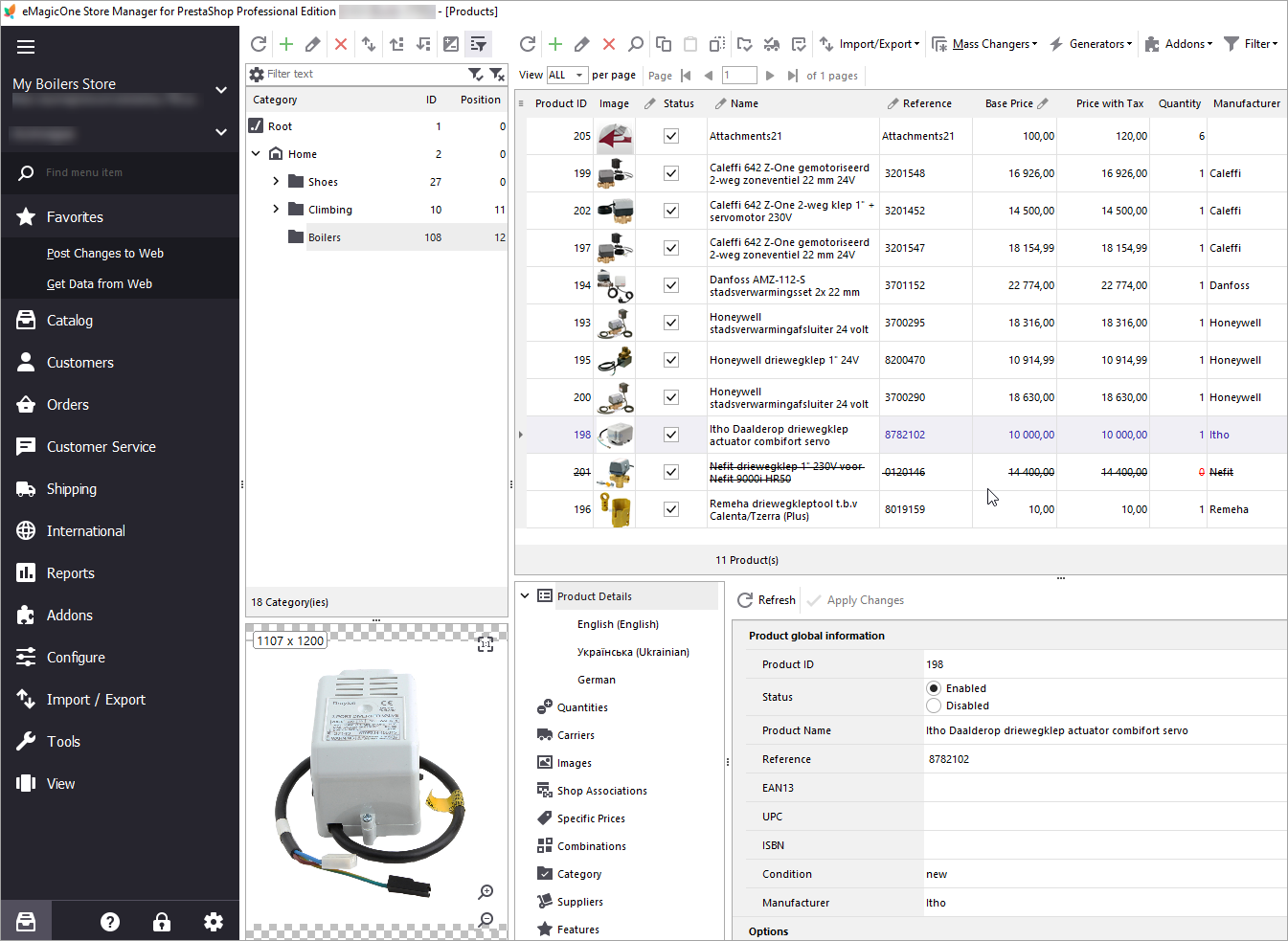
Task: Open the Addons toolbar dropdown
Action: coord(1178,44)
